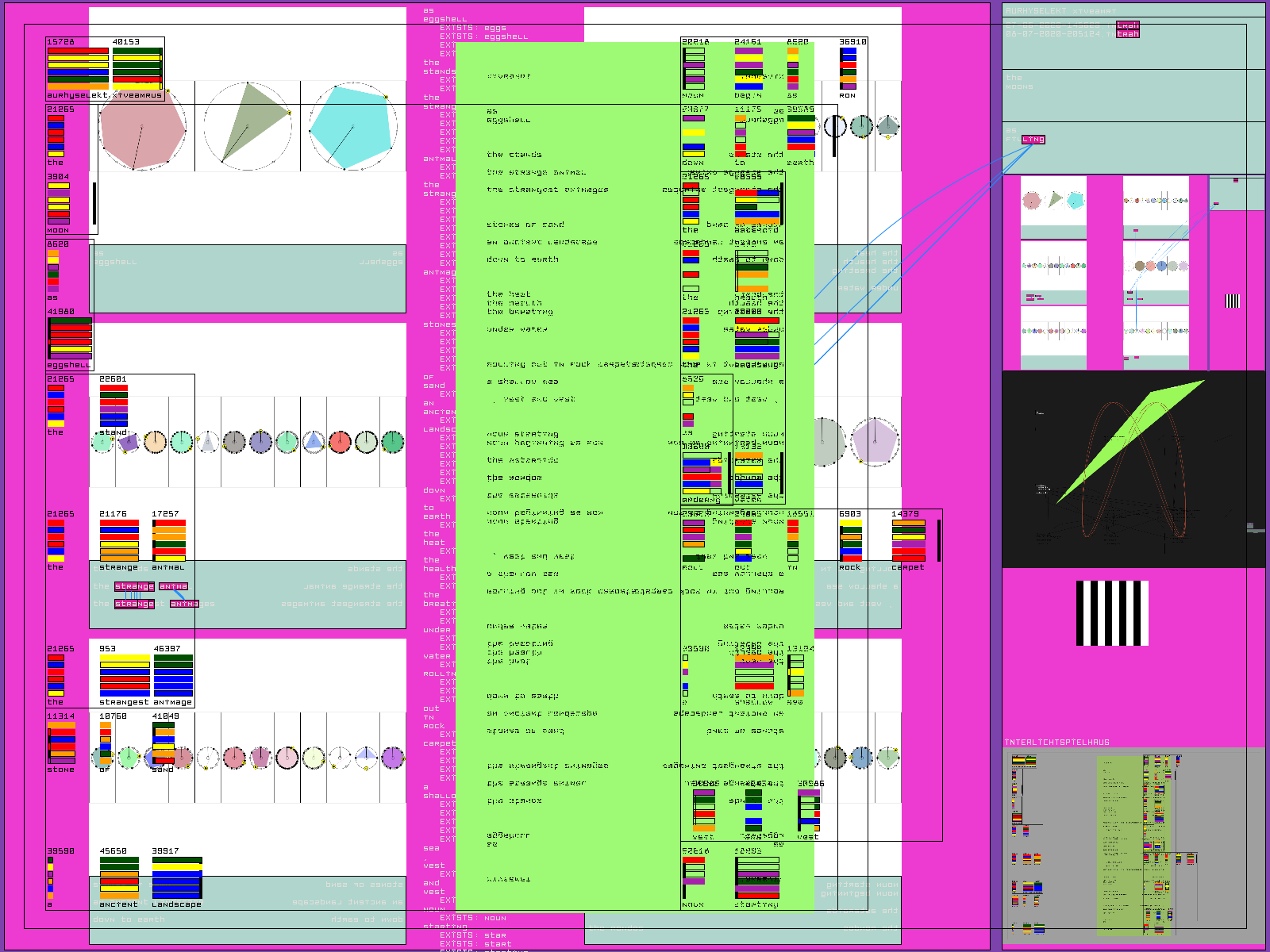The width and height of the screenshot is (1270, 952).
Task: Click the lower pink 'trah' tag
Action: click(1128, 34)
